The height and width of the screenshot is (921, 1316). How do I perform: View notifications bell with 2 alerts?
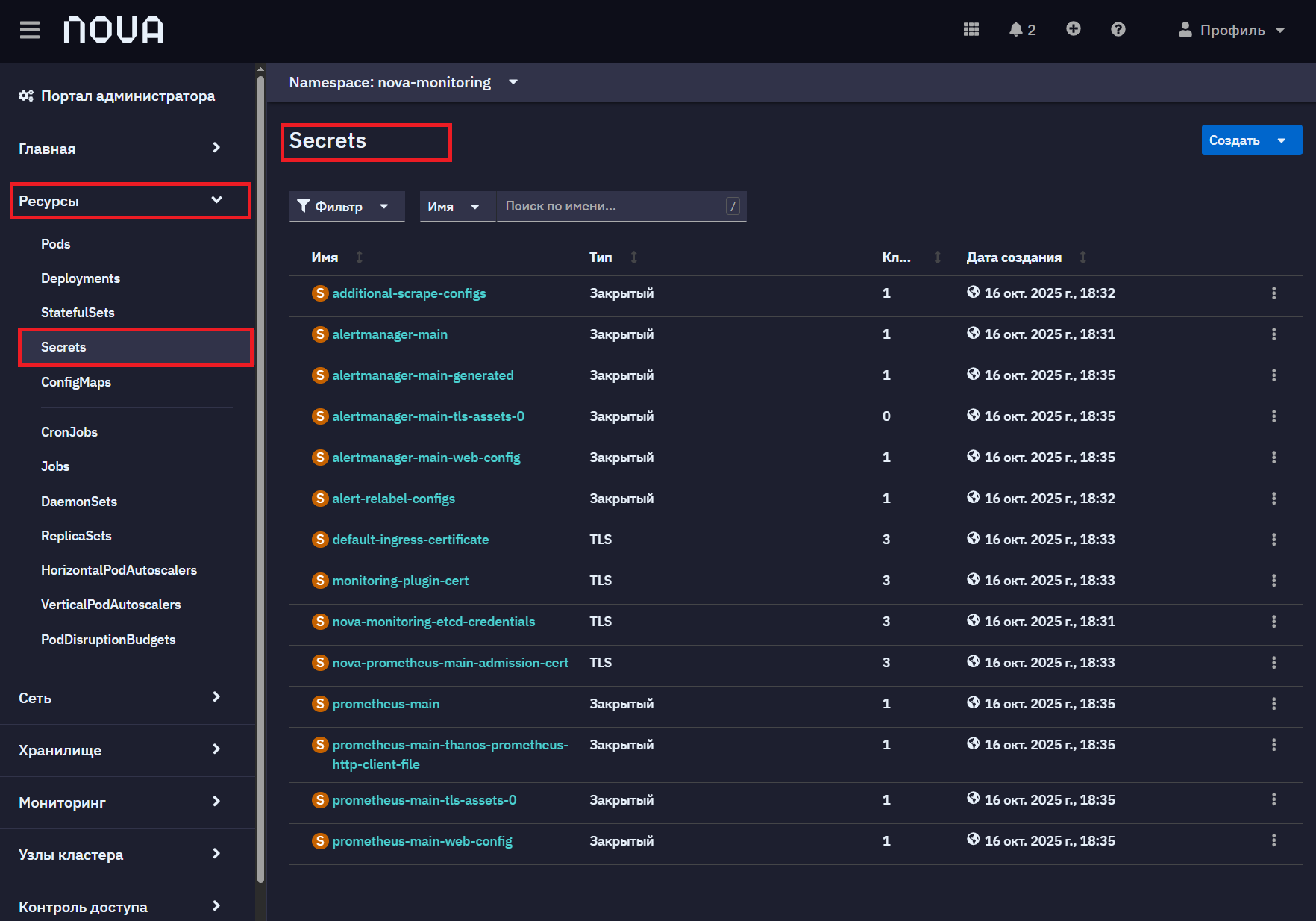coord(1022,29)
